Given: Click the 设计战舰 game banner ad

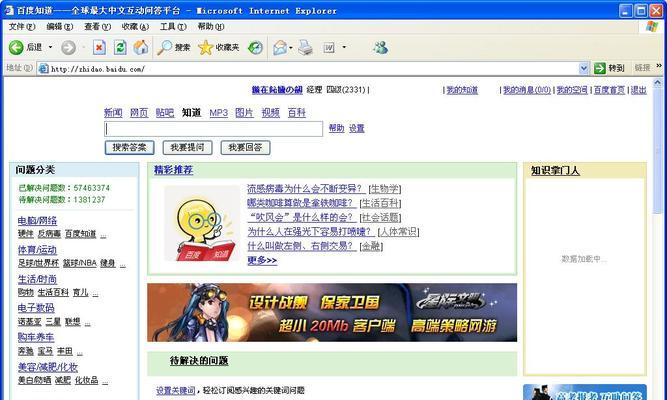Looking at the screenshot, I should (332, 312).
